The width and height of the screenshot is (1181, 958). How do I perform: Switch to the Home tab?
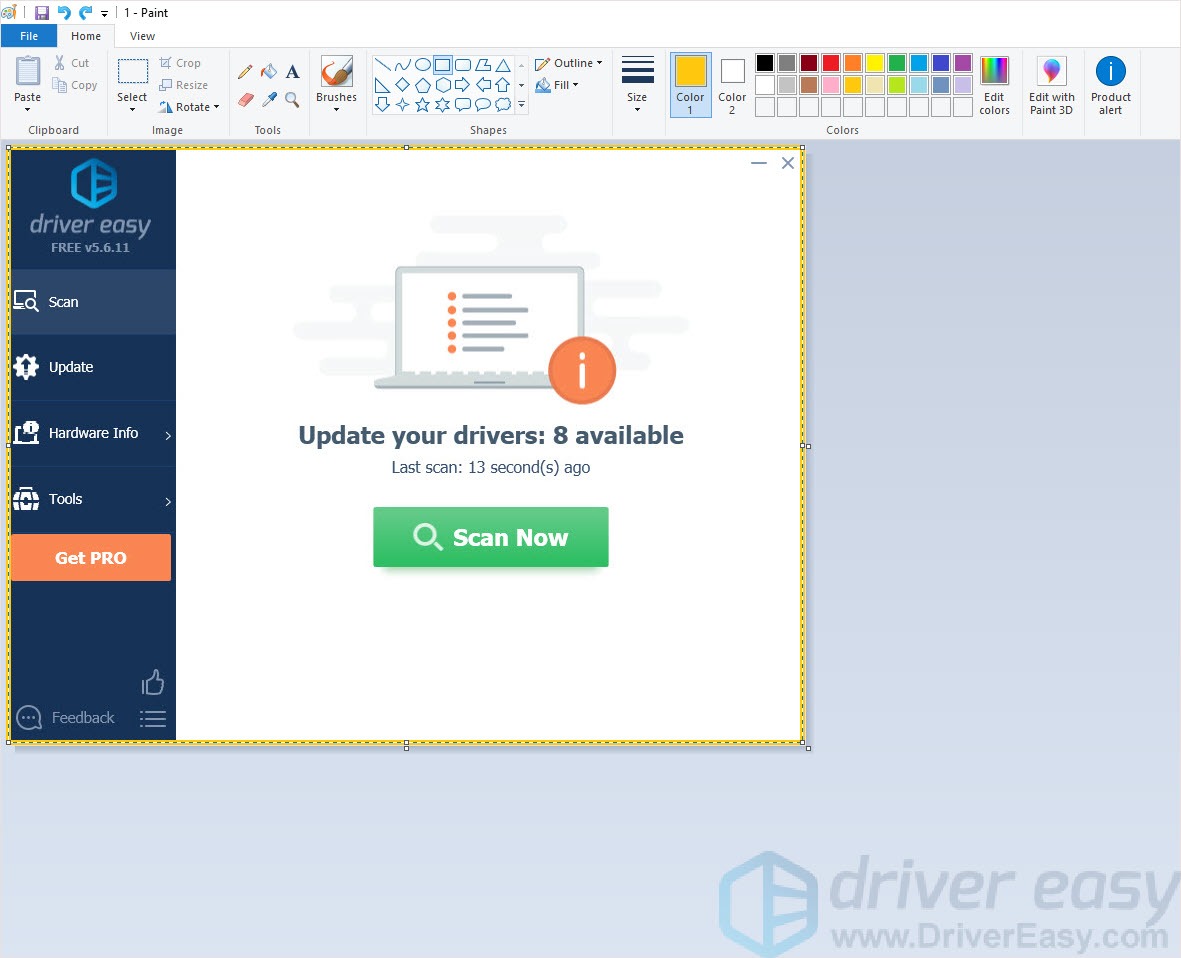tap(86, 36)
